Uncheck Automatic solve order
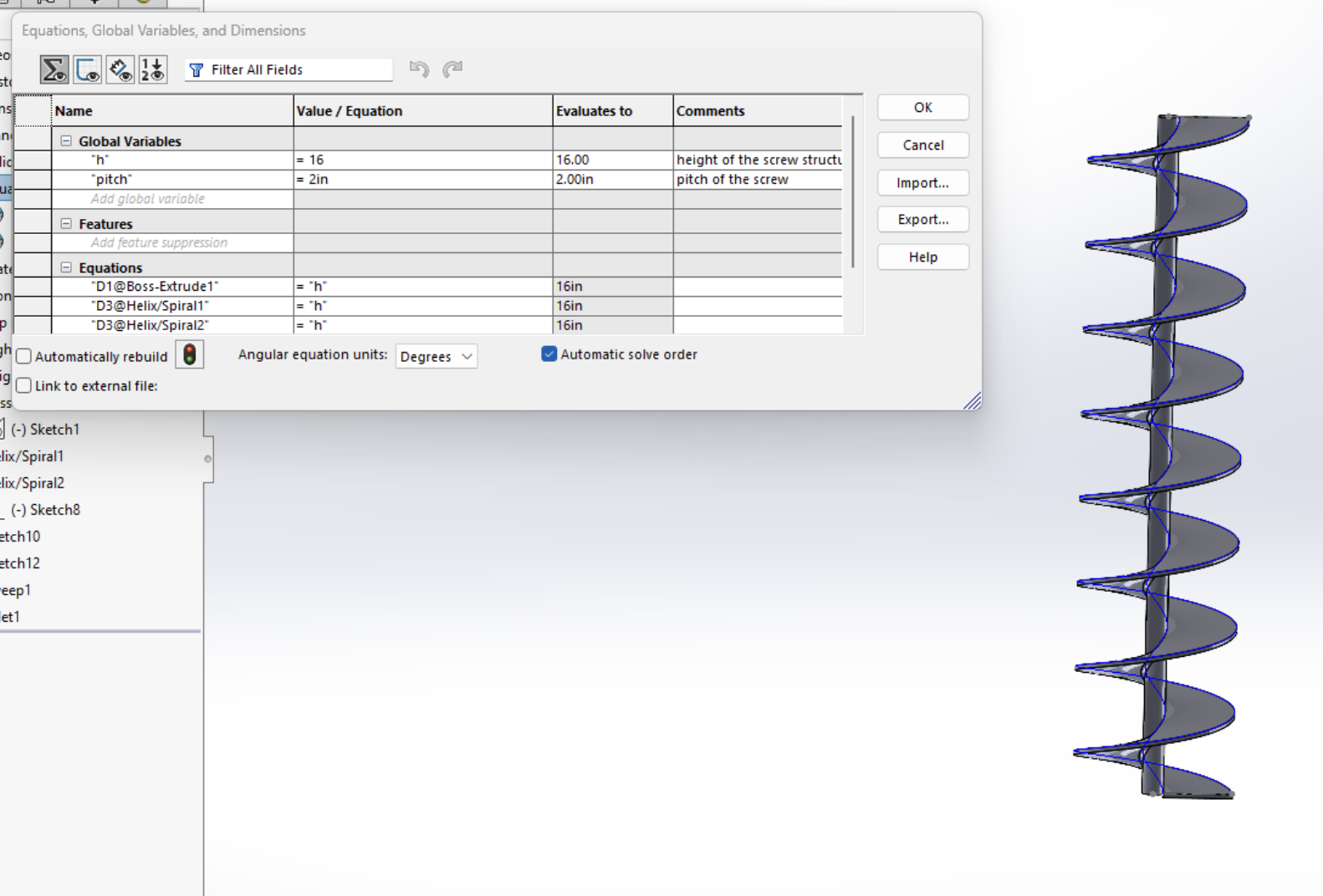 [549, 354]
